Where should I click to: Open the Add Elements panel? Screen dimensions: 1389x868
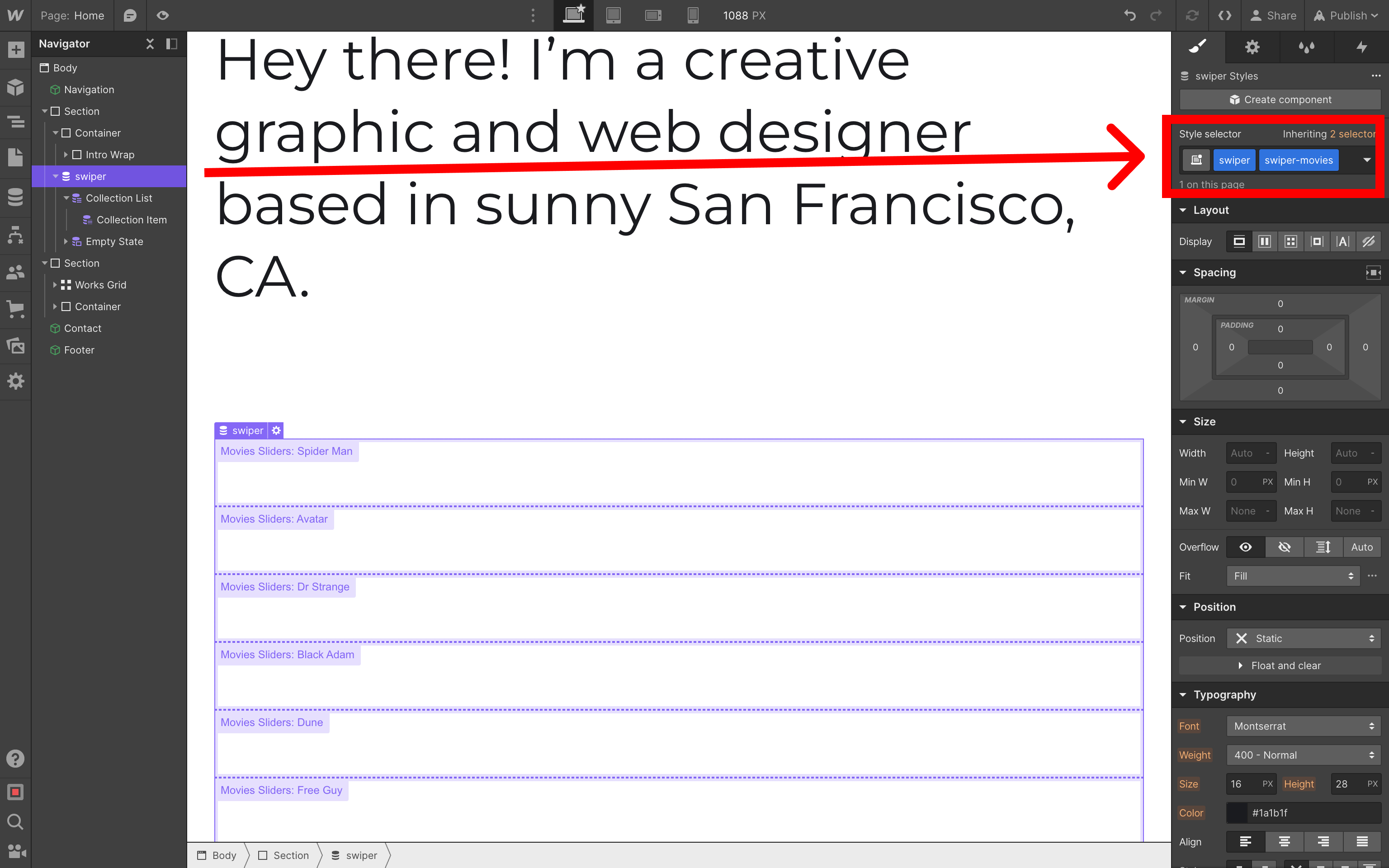click(15, 50)
